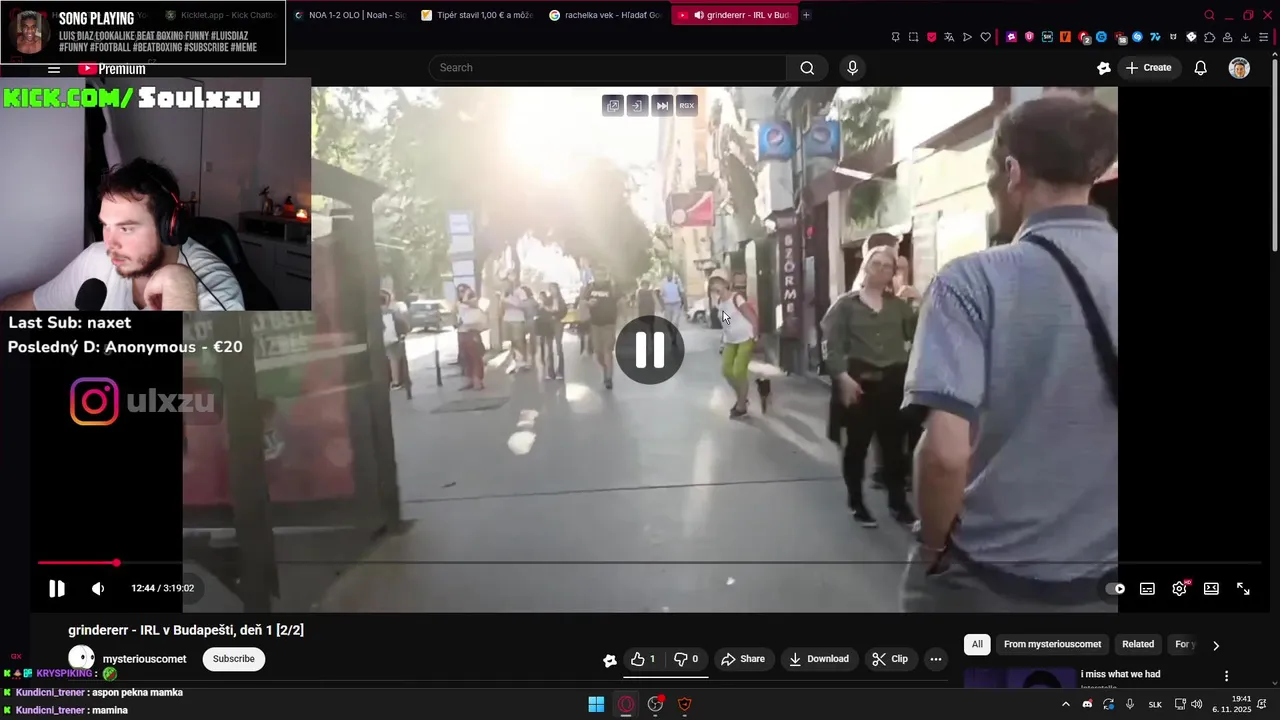Open the translate icon in browser toolbar
1280x720 pixels.
[949, 37]
